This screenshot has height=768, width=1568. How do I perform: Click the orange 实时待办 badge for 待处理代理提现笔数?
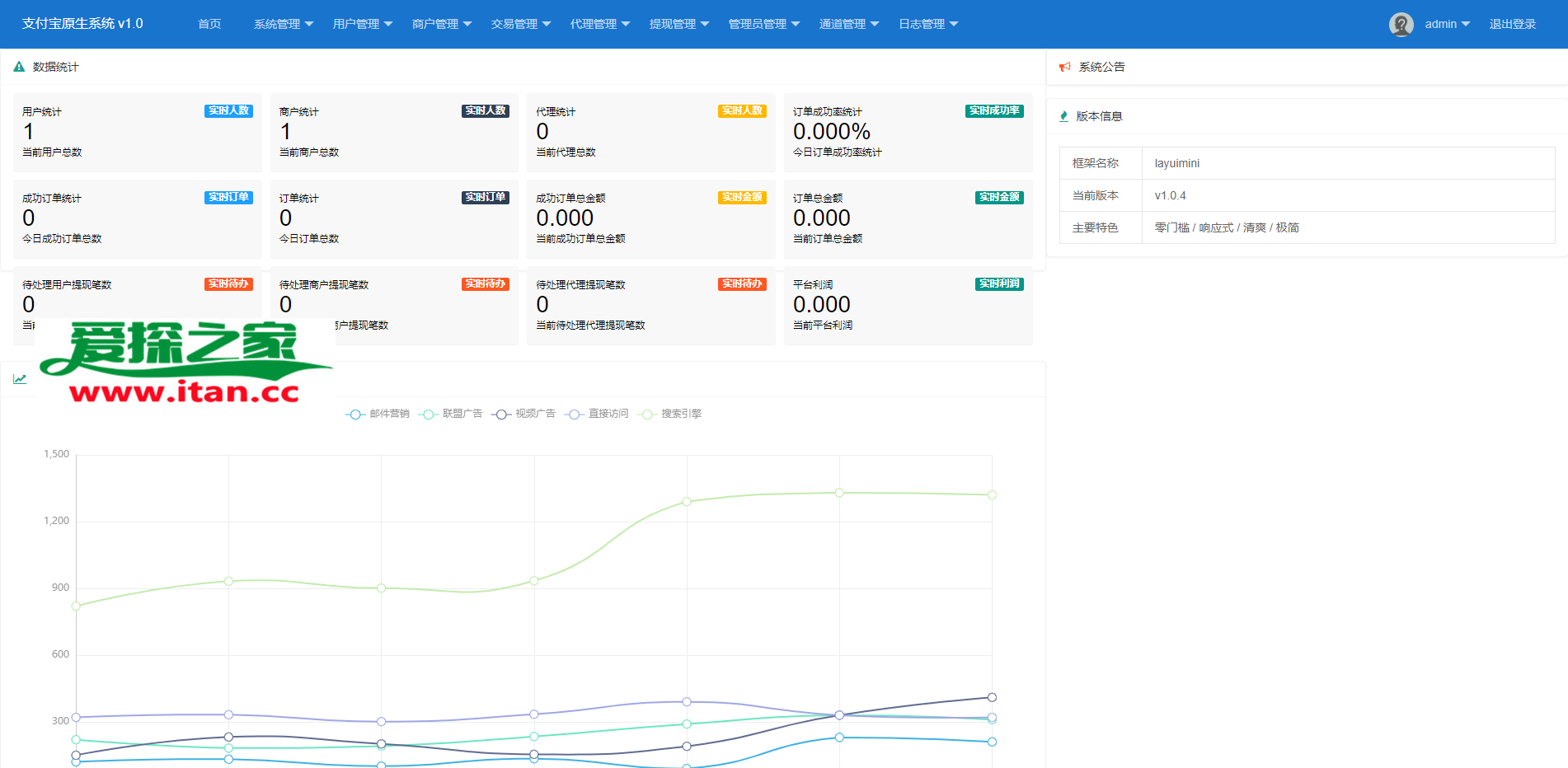742,284
